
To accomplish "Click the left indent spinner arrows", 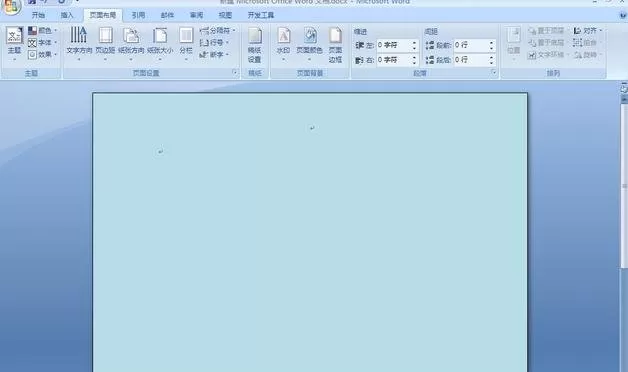I will [x=415, y=45].
